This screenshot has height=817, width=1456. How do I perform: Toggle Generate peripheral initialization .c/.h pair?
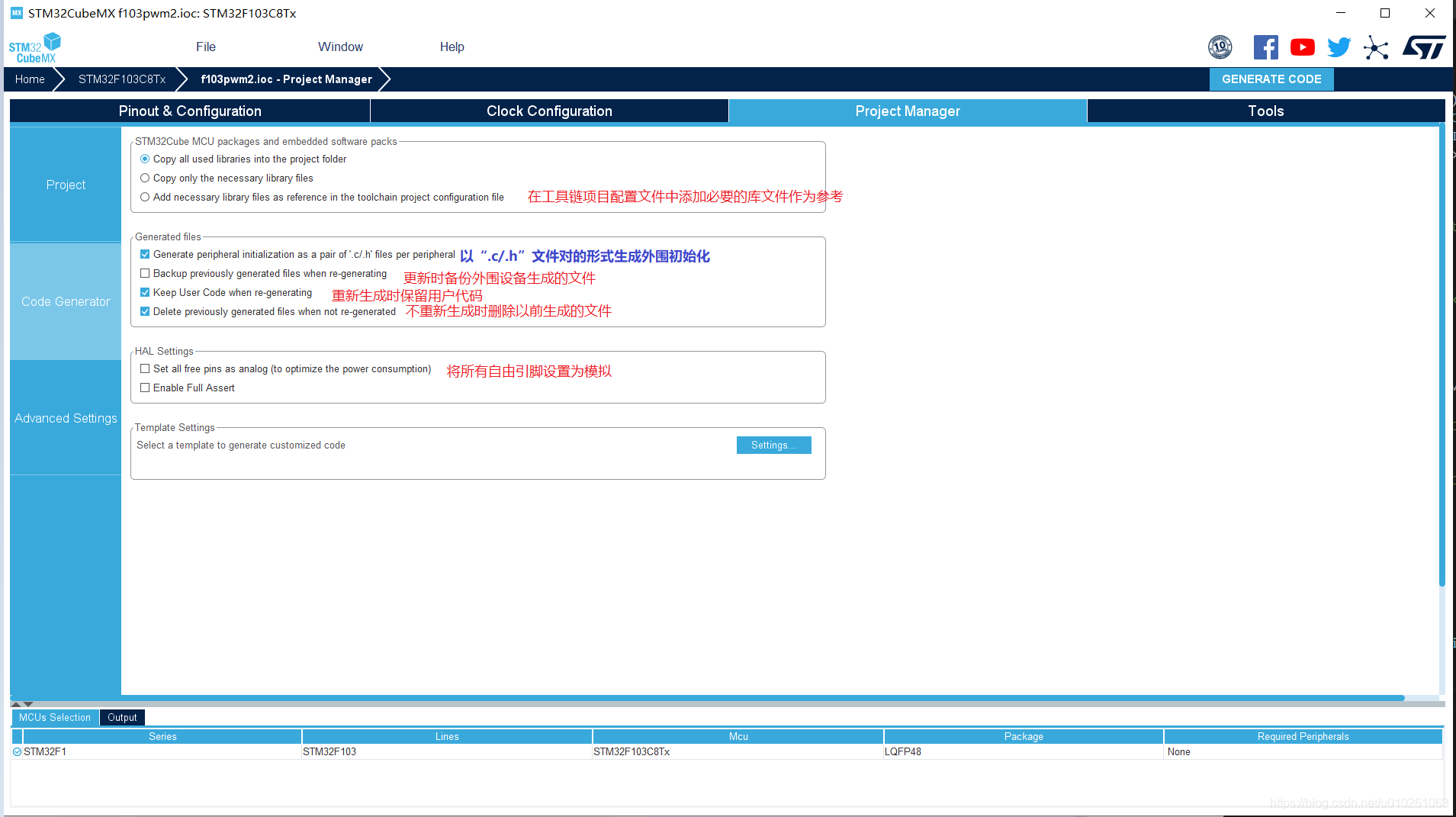coord(145,254)
